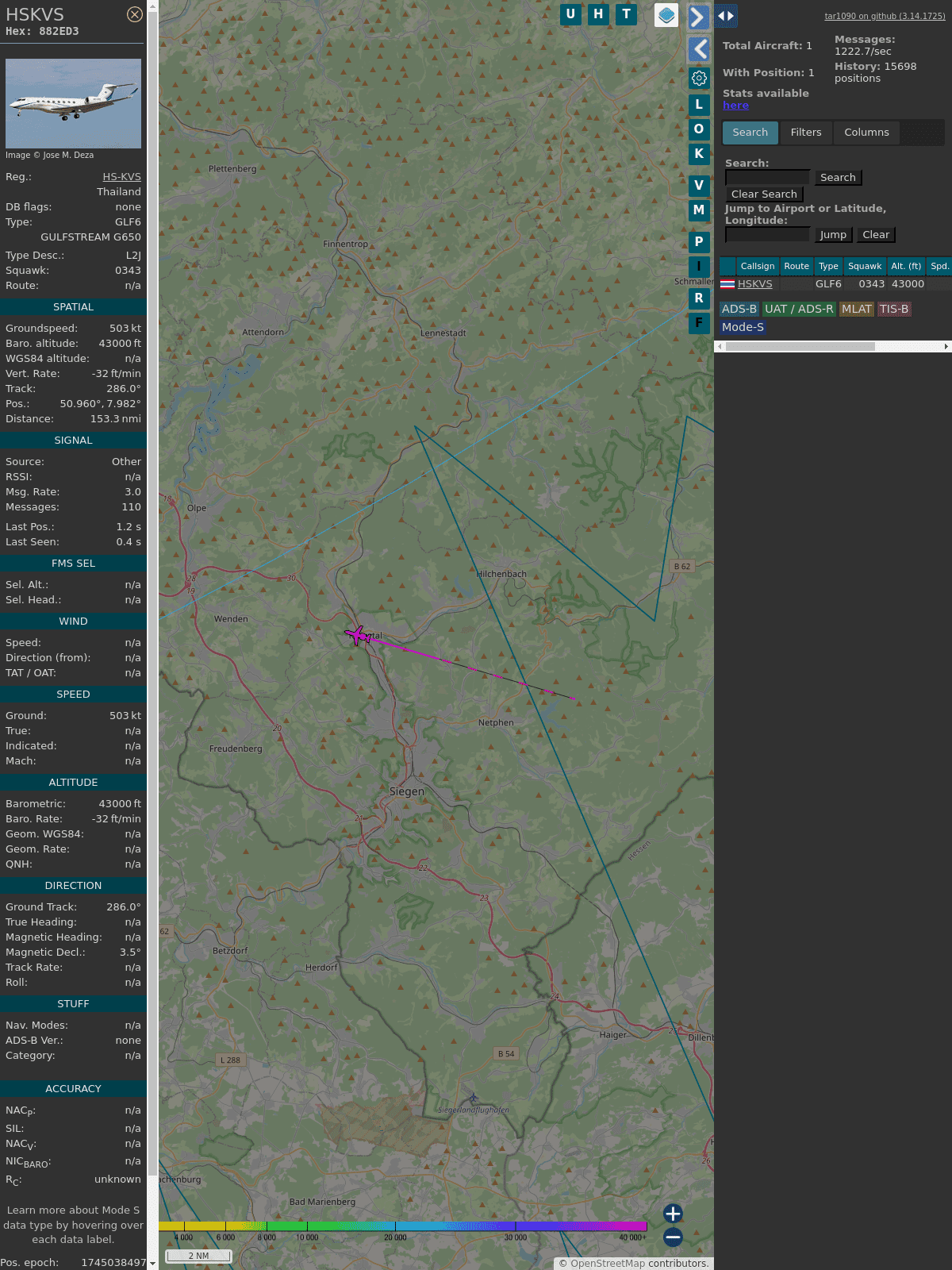Toggle the H map button

pos(598,14)
